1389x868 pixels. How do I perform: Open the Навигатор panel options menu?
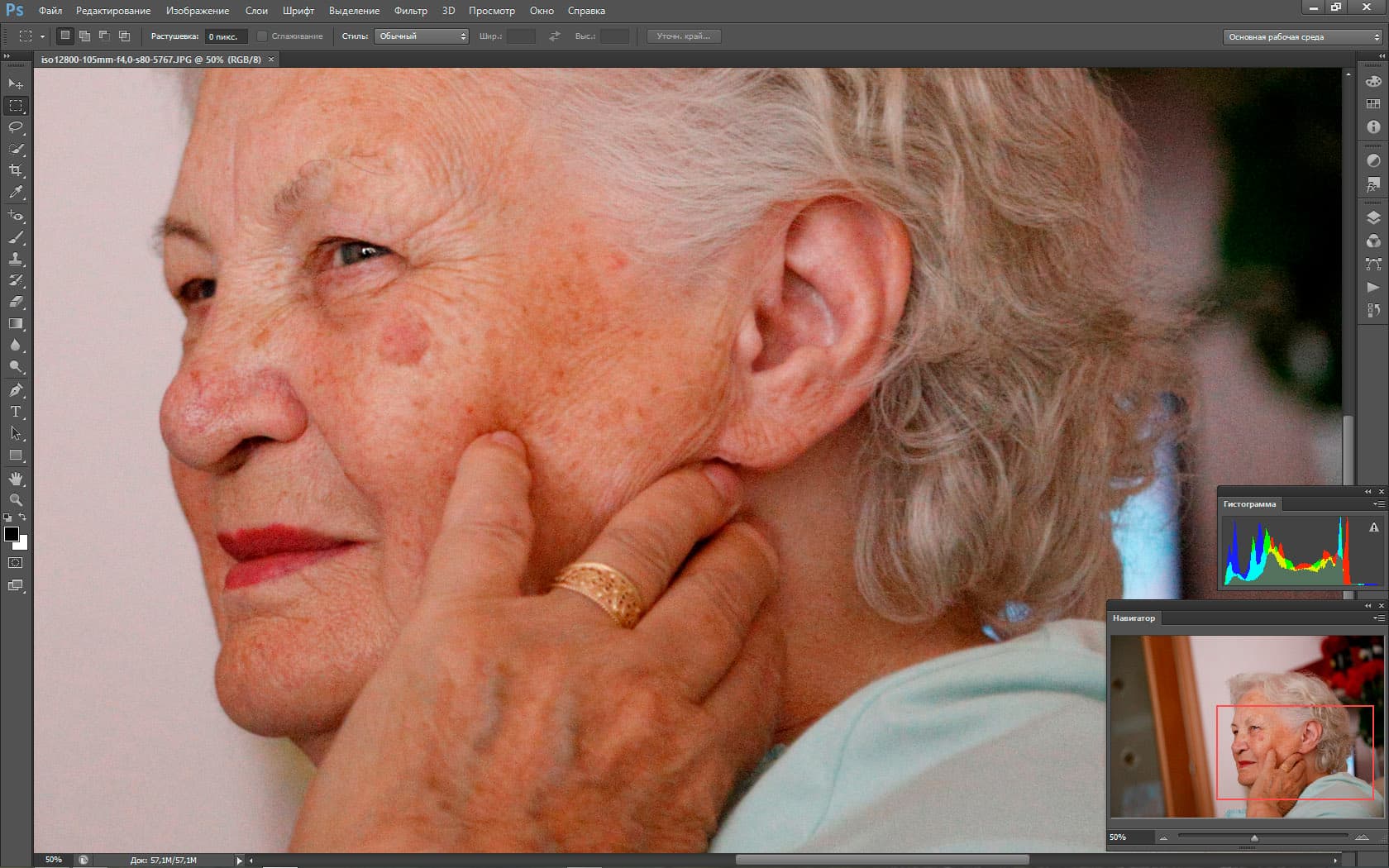[x=1378, y=618]
